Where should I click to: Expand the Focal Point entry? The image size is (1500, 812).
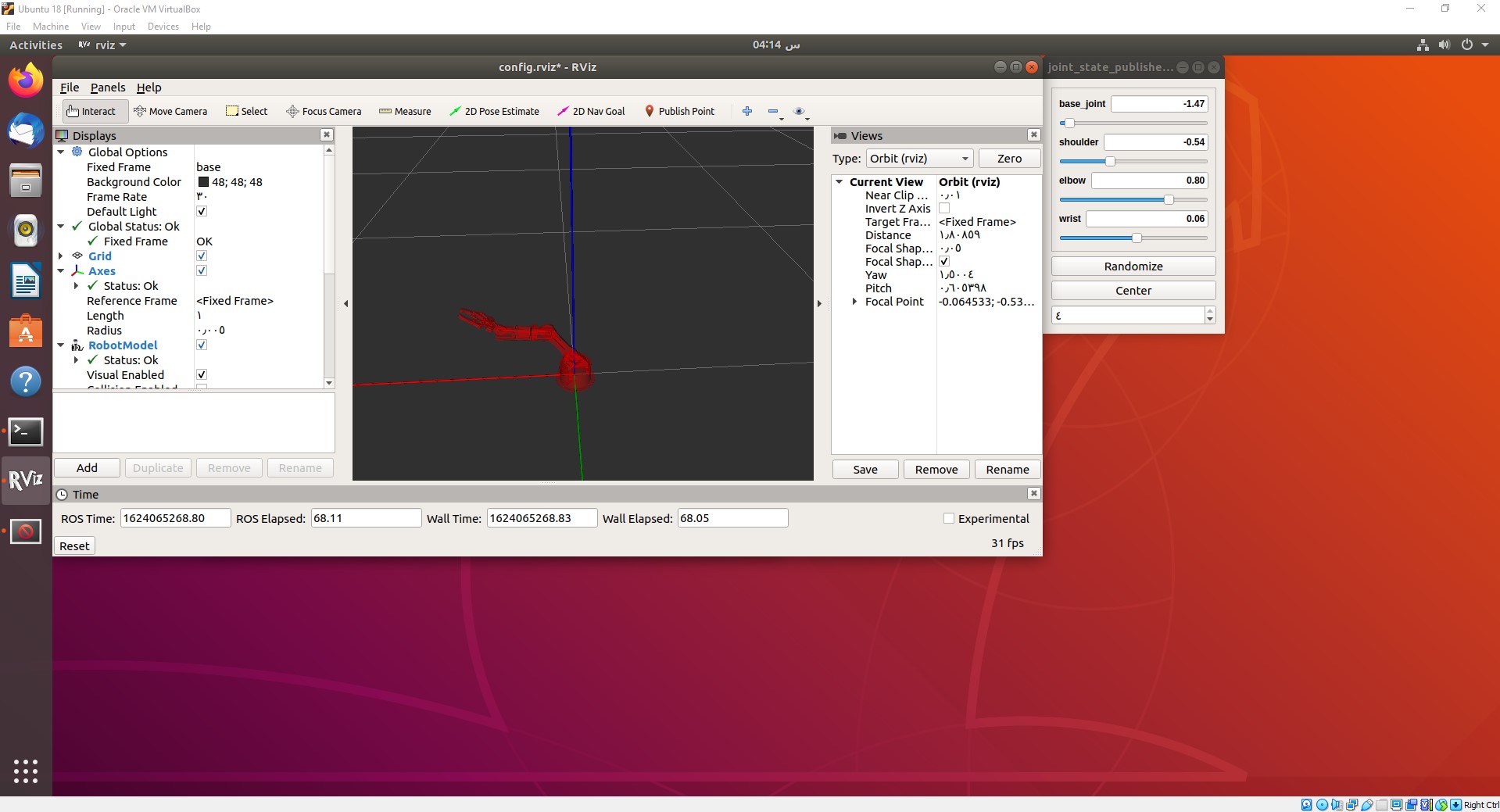click(854, 302)
